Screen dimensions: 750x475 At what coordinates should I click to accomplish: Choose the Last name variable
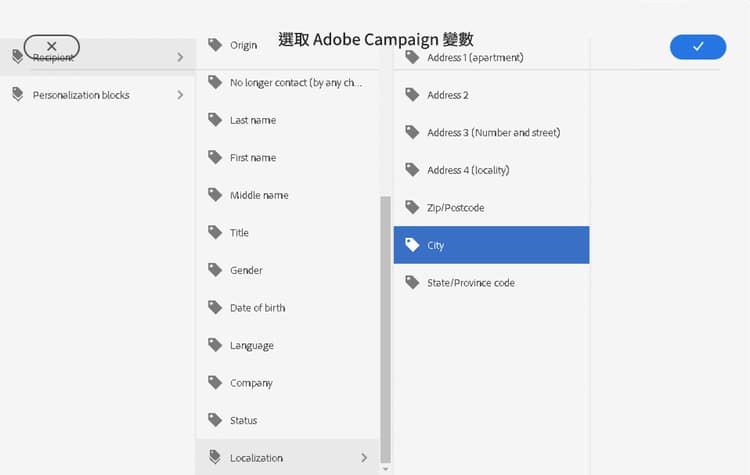point(288,120)
